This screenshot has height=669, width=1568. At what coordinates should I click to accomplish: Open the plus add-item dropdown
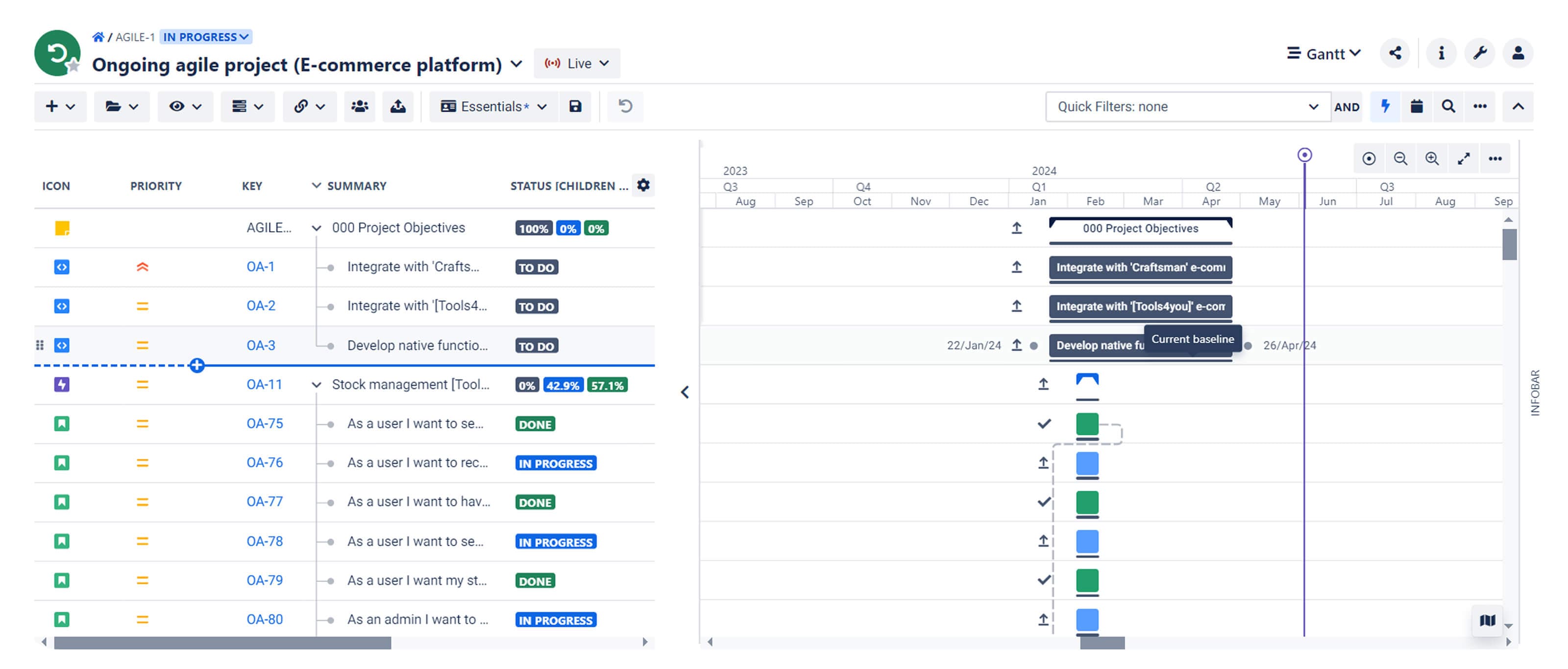(60, 106)
